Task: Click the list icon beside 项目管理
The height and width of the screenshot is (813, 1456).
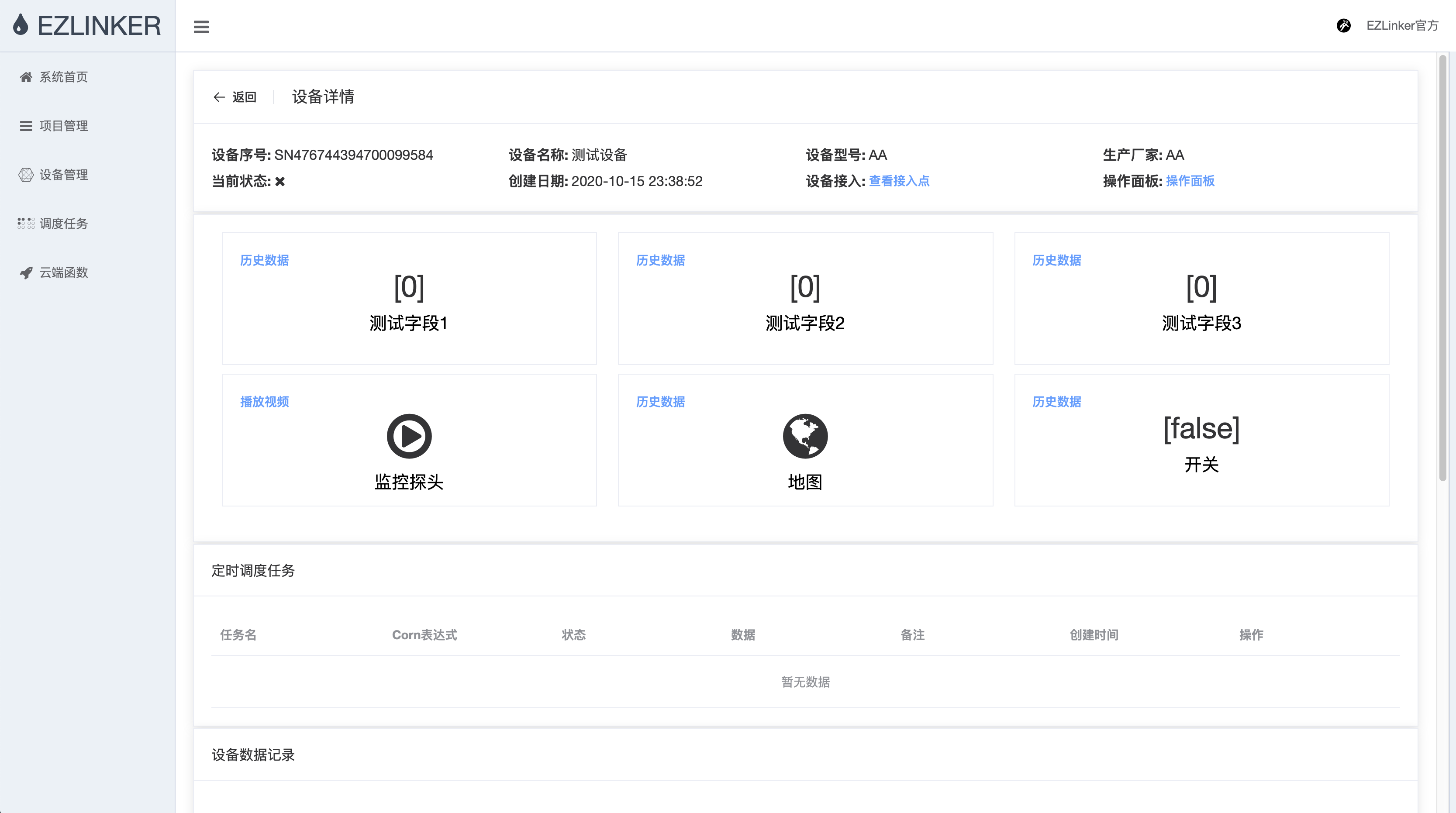Action: click(x=26, y=126)
